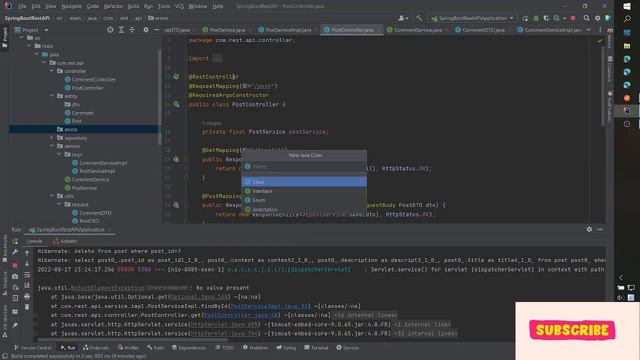This screenshot has width=640, height=360.
Task: Switch to PostService.java editor tab
Action: click(x=224, y=30)
